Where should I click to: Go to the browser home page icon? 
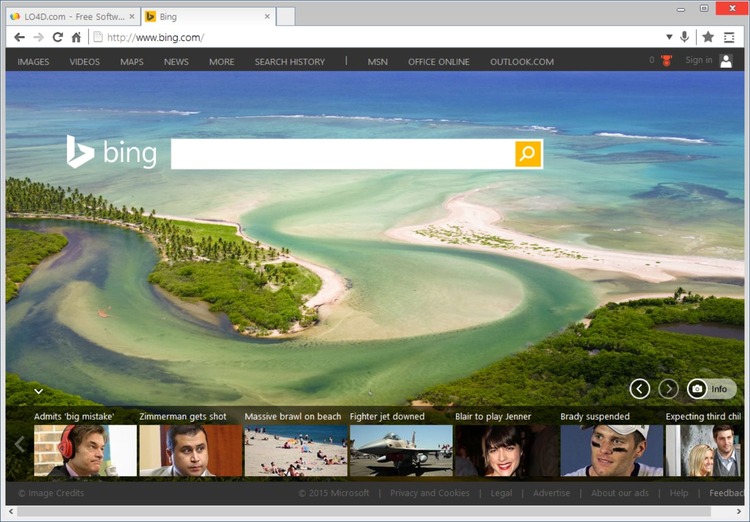(76, 37)
